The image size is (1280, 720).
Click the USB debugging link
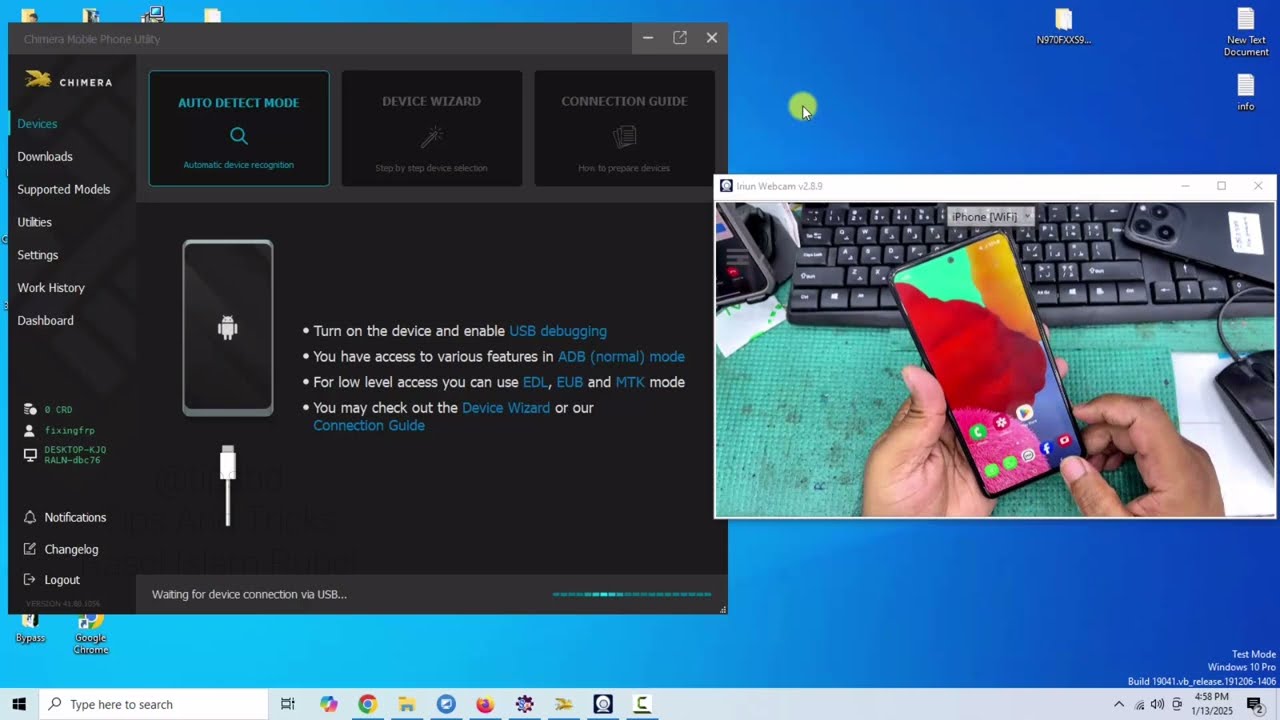[558, 331]
